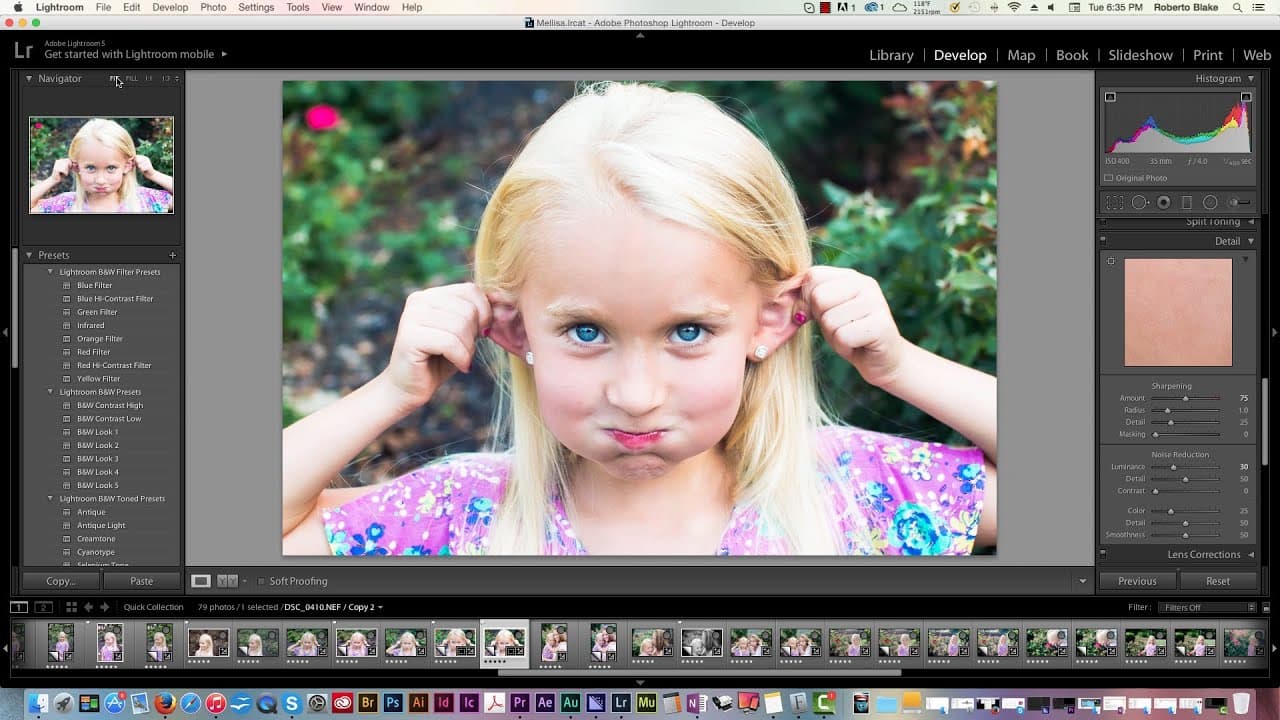Viewport: 1280px width, 720px height.
Task: Select the black-and-white filmstrip thumbnail
Action: click(x=701, y=642)
